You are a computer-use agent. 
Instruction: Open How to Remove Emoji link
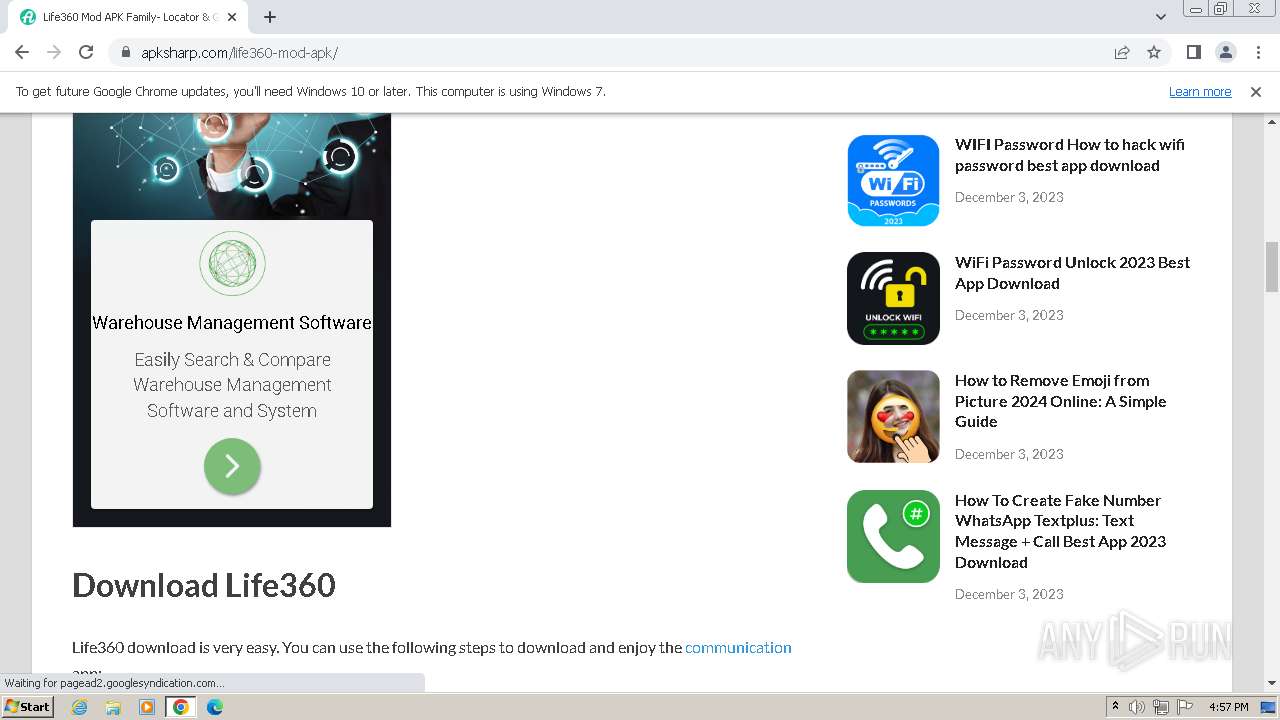(1060, 401)
